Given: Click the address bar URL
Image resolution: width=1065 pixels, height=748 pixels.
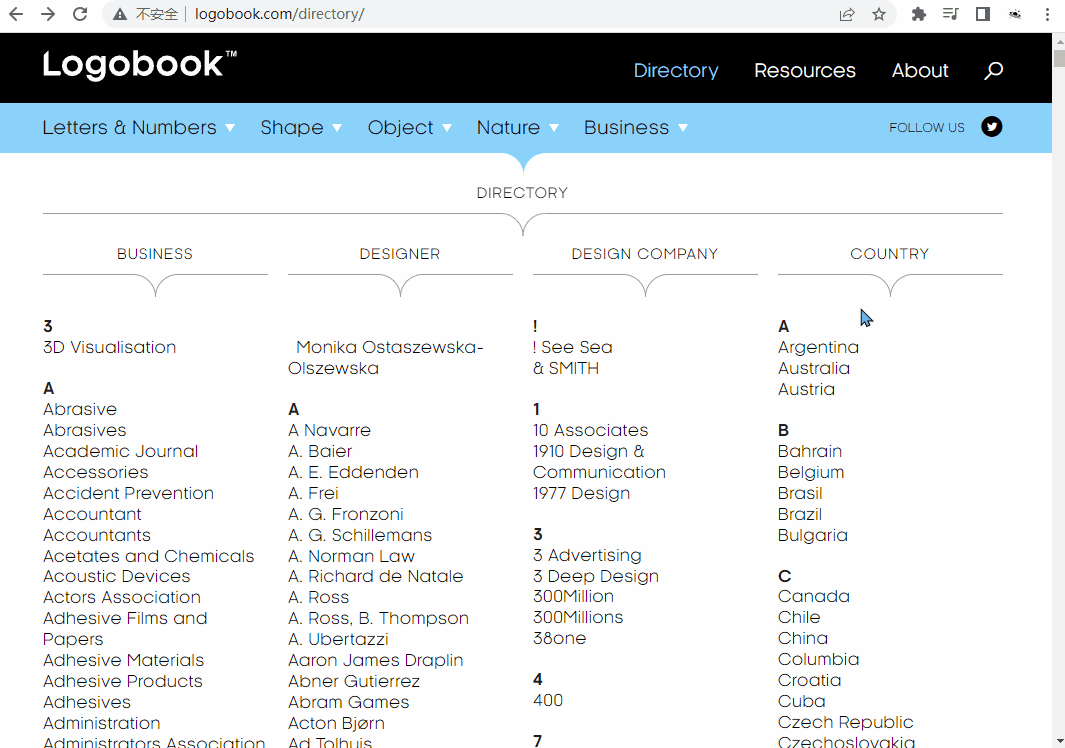Looking at the screenshot, I should coord(279,14).
